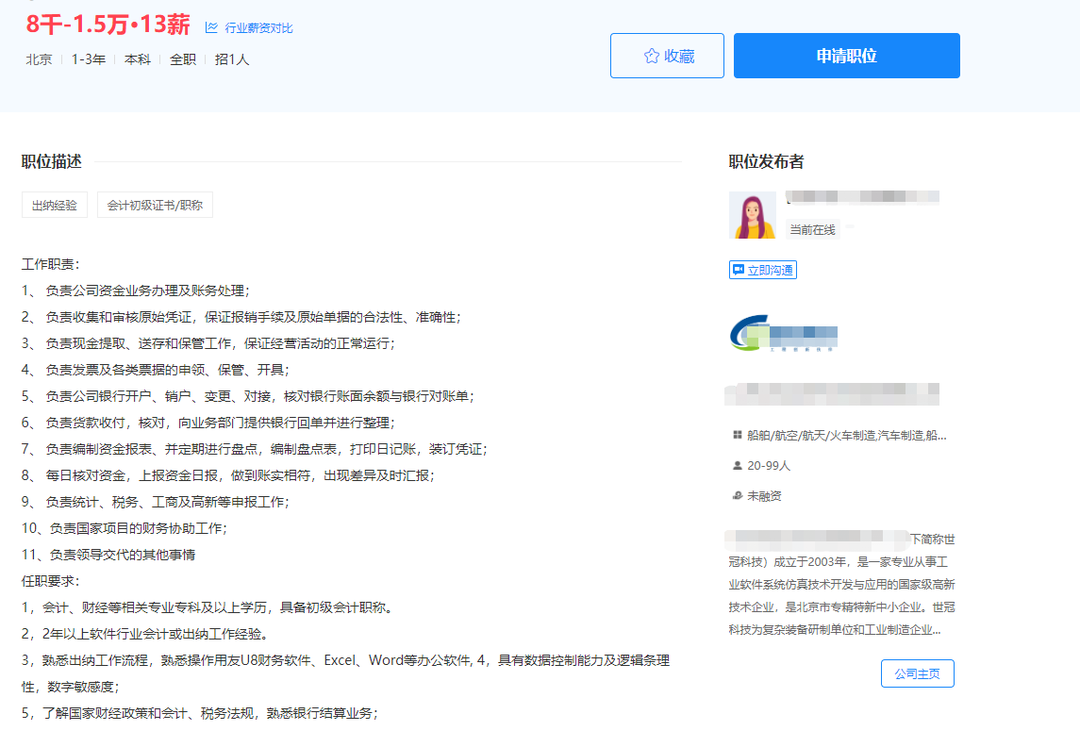Click the chart icon beside 行业薪资对比
Image resolution: width=1080 pixels, height=731 pixels.
point(211,28)
